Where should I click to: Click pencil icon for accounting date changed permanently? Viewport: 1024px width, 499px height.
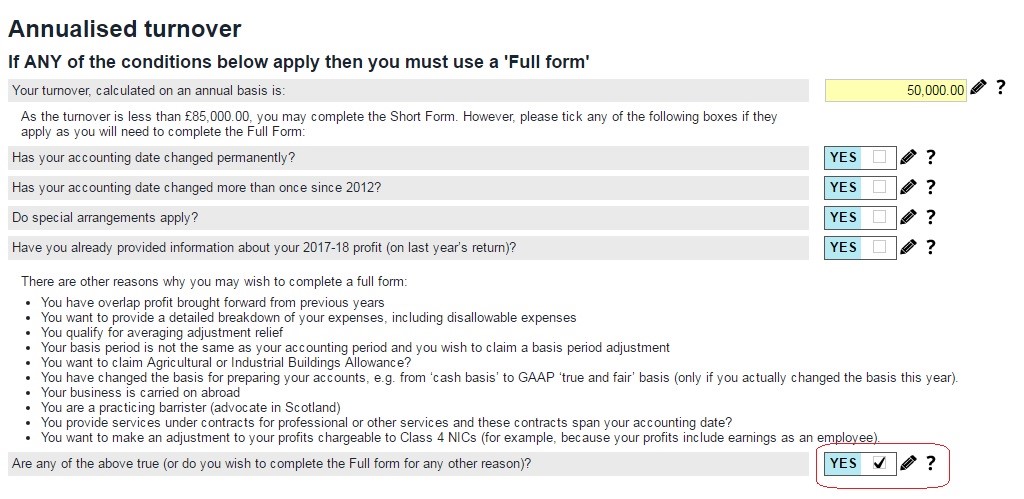(x=908, y=157)
